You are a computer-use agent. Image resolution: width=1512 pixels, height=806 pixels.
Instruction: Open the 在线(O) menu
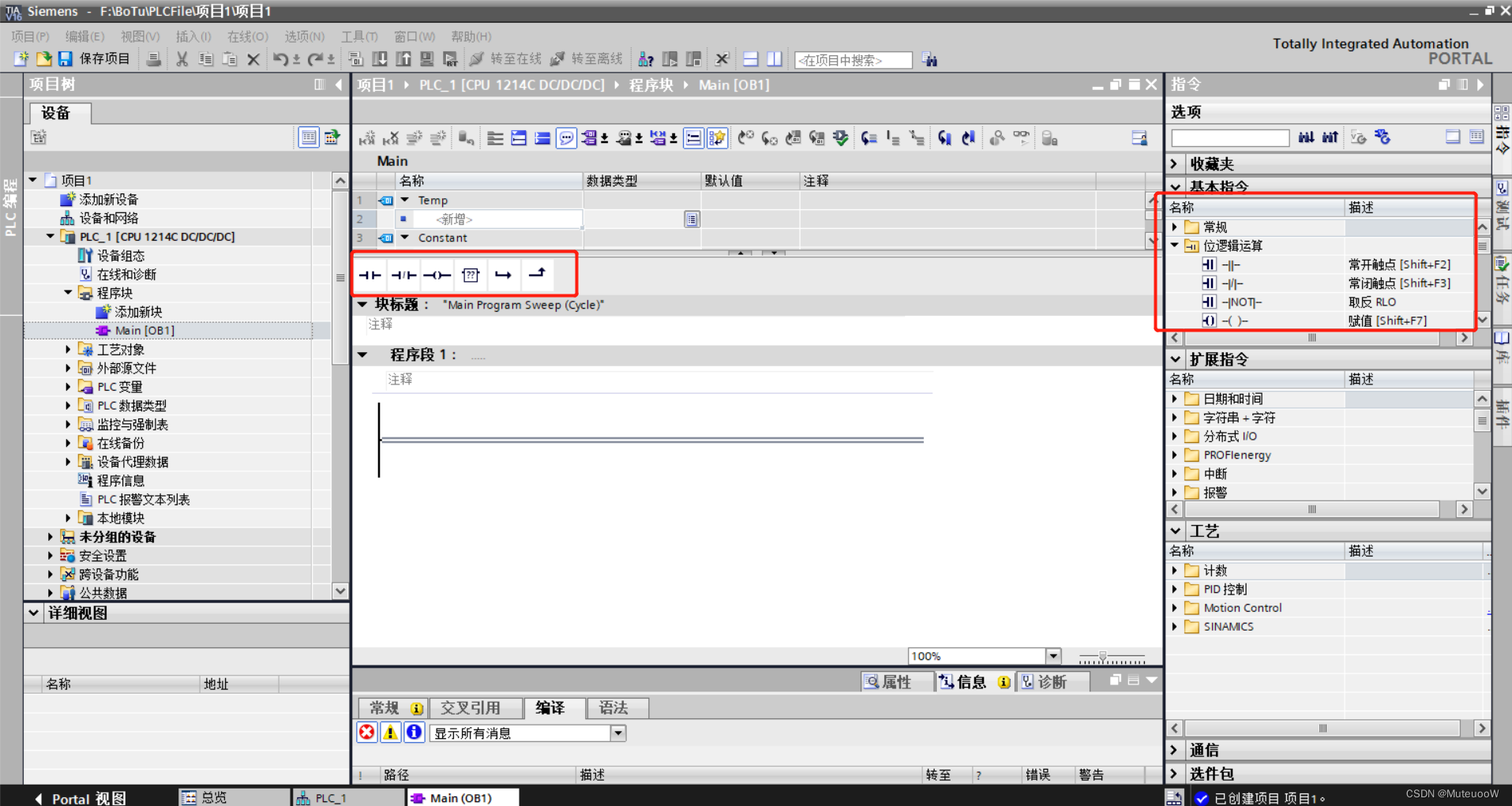point(248,36)
